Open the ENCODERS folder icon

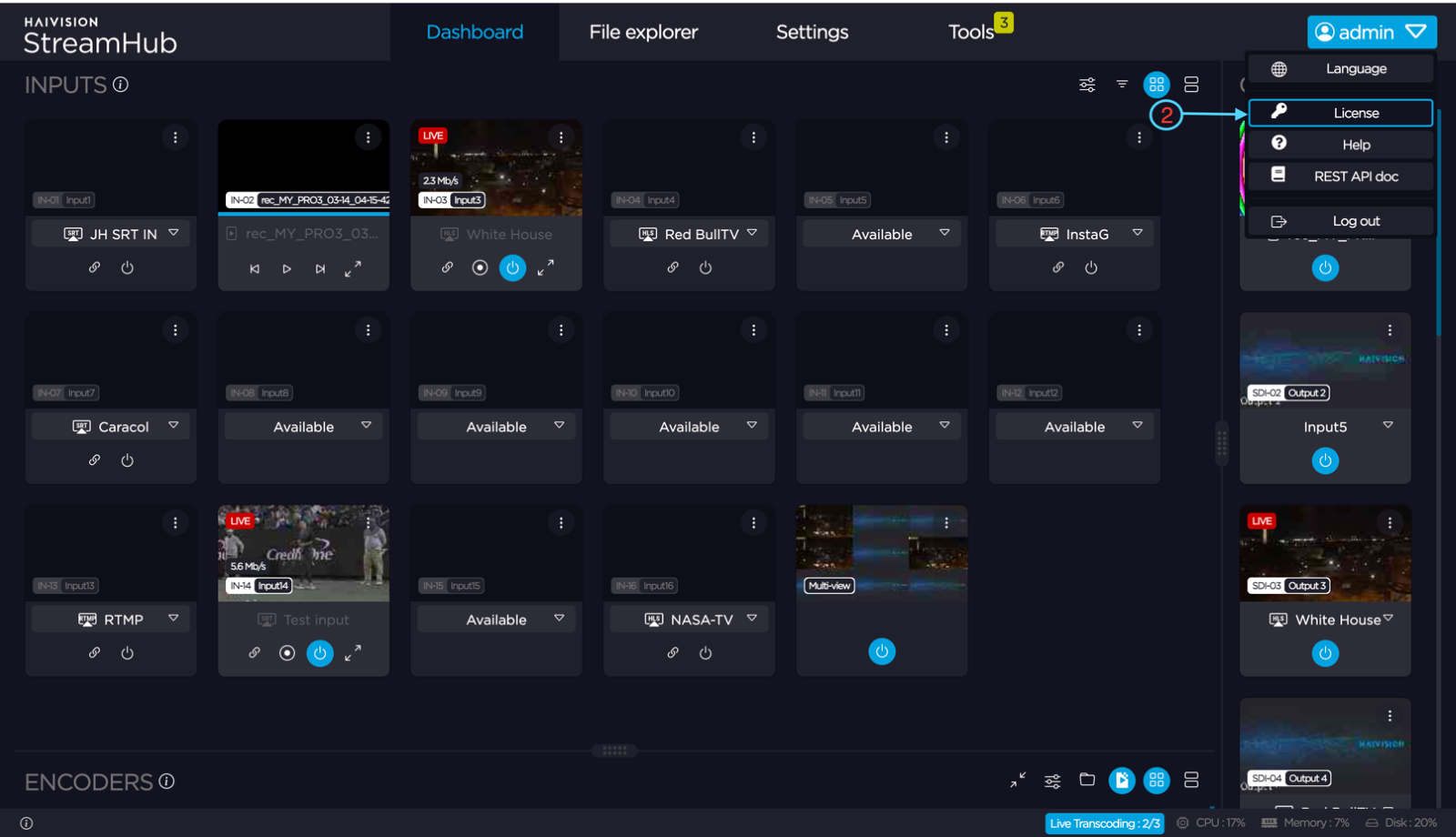point(1087,780)
